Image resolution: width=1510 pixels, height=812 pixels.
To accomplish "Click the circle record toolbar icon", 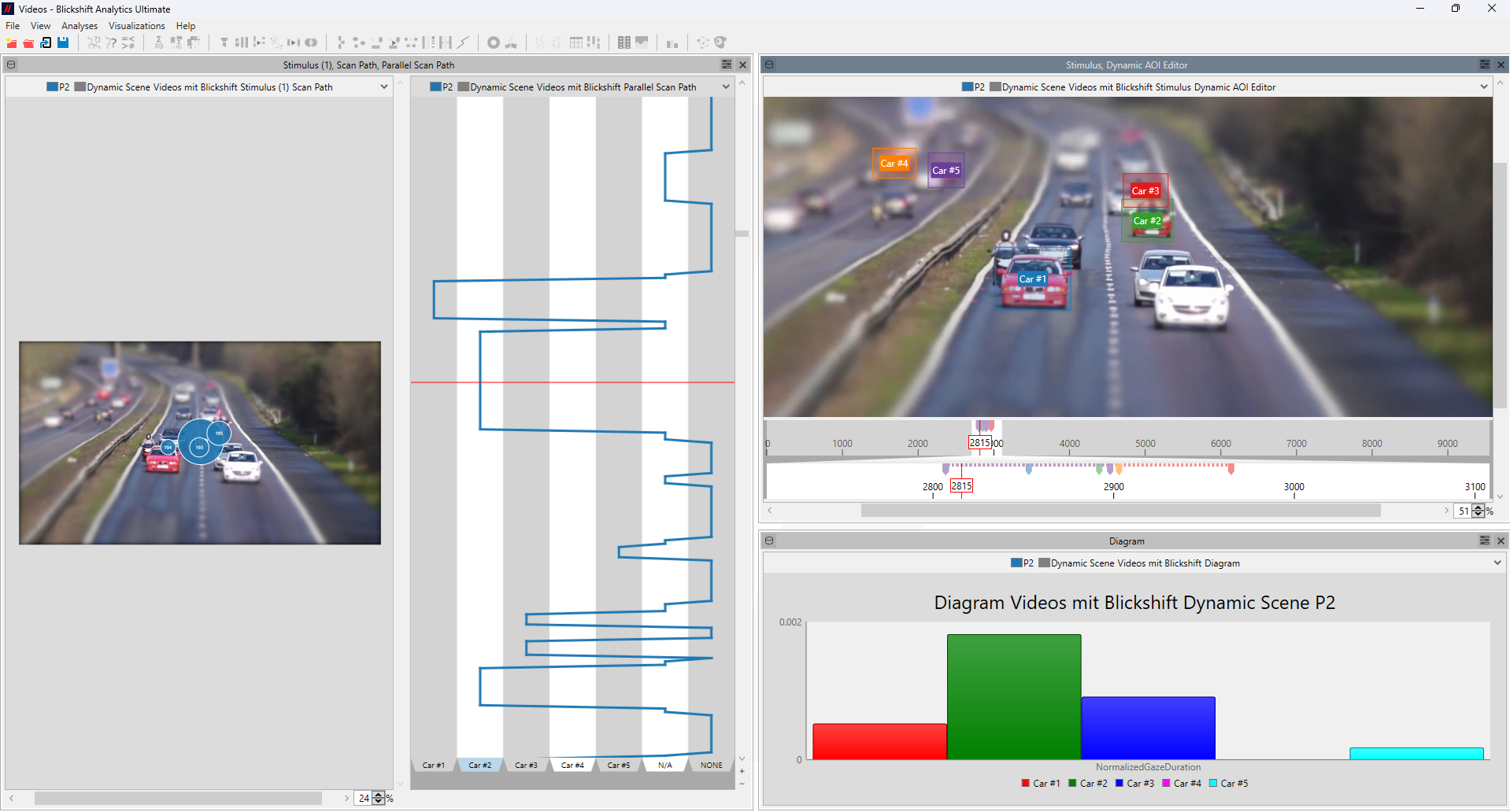I will coord(494,42).
